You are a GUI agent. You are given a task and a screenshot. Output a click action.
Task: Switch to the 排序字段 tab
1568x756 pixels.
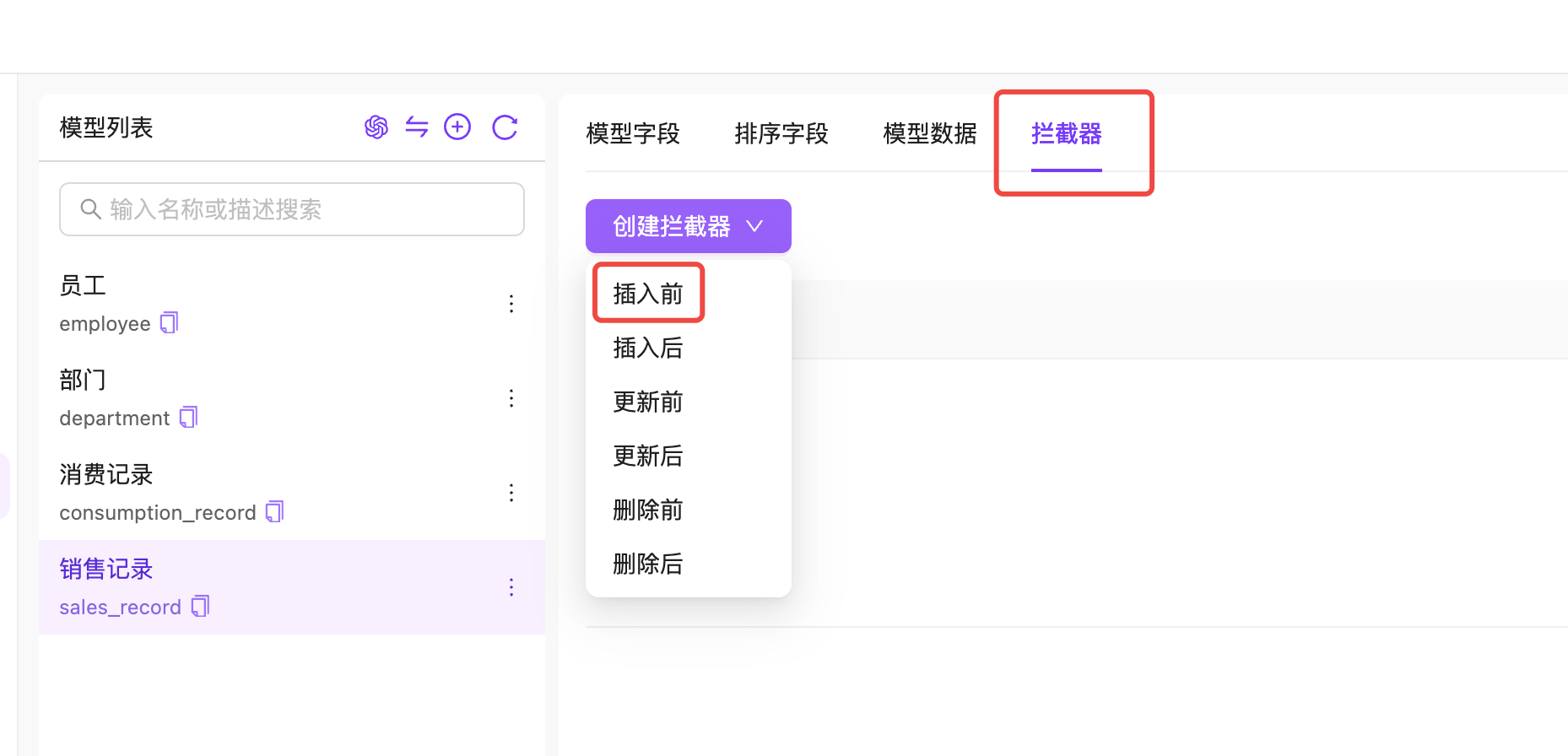click(781, 133)
